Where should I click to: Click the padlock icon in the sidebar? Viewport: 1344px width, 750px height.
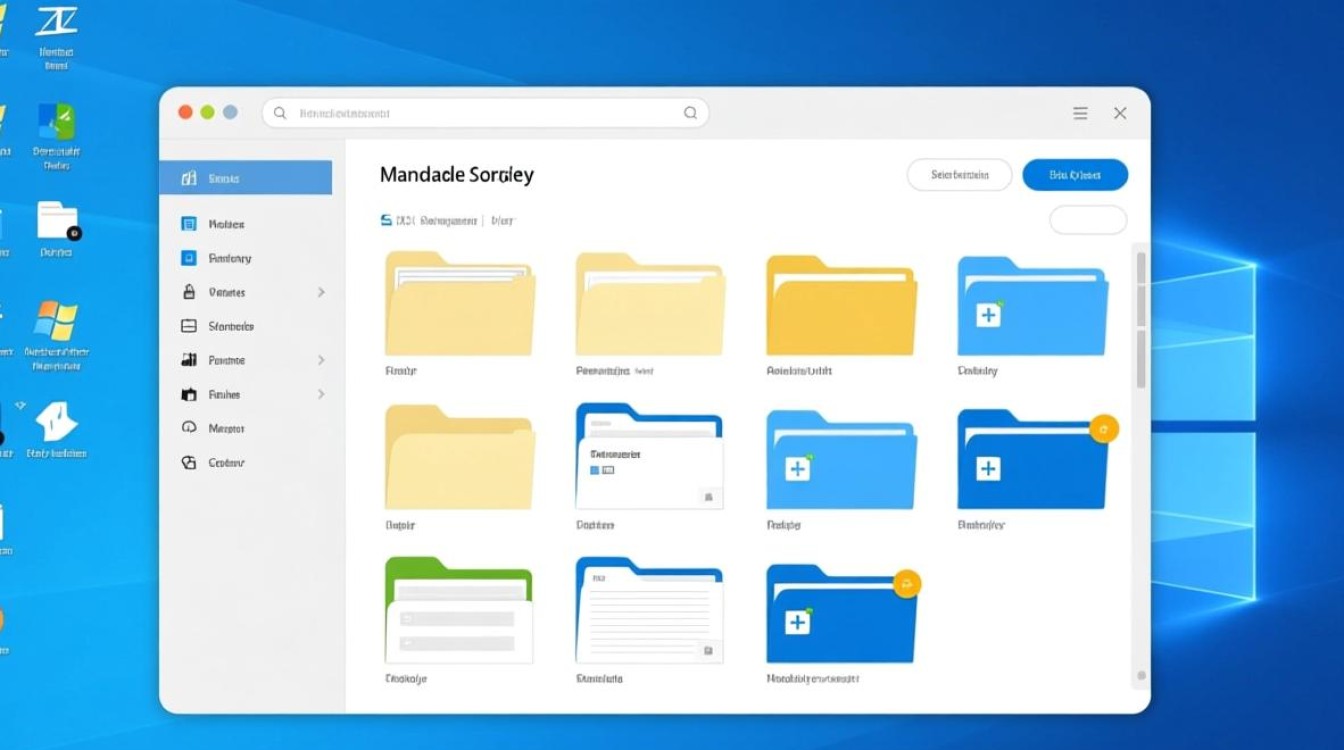click(189, 292)
